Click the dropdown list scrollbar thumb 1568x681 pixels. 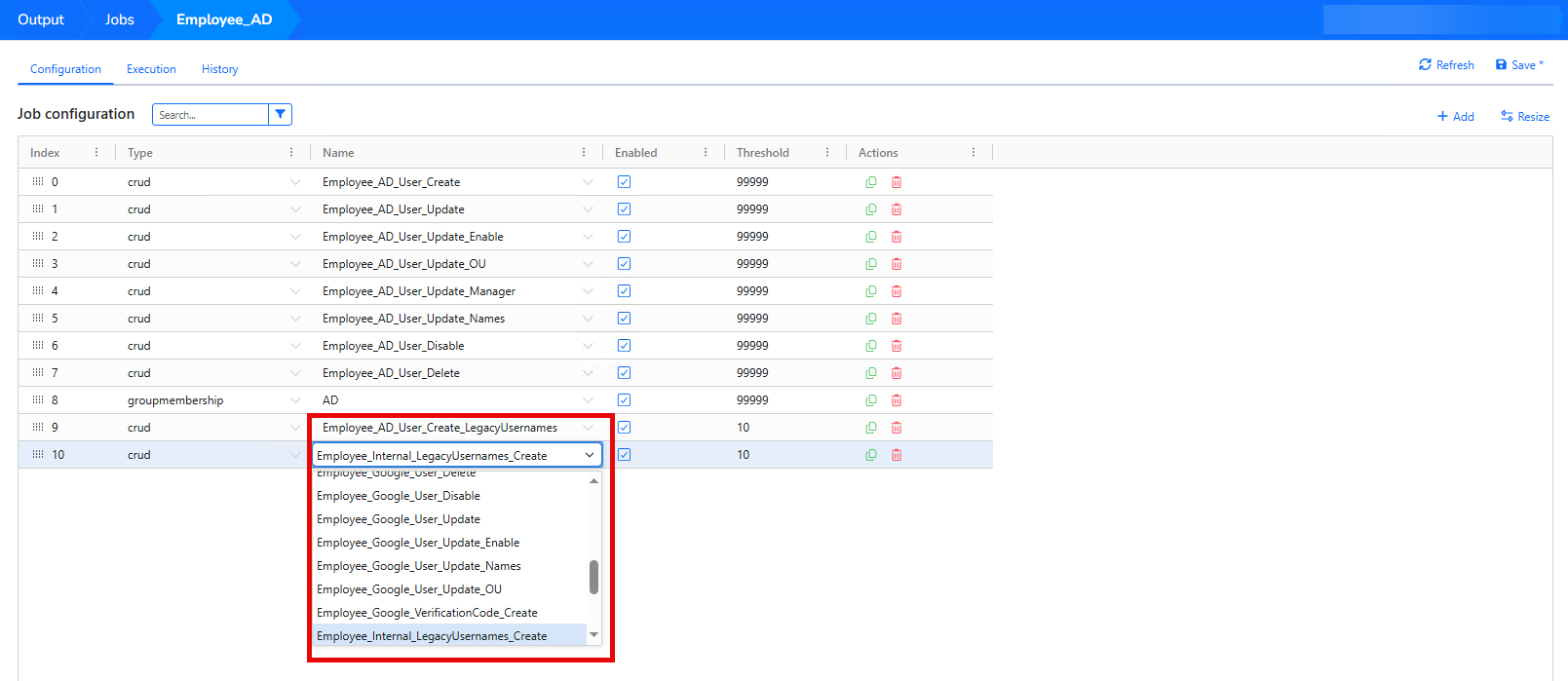tap(593, 577)
